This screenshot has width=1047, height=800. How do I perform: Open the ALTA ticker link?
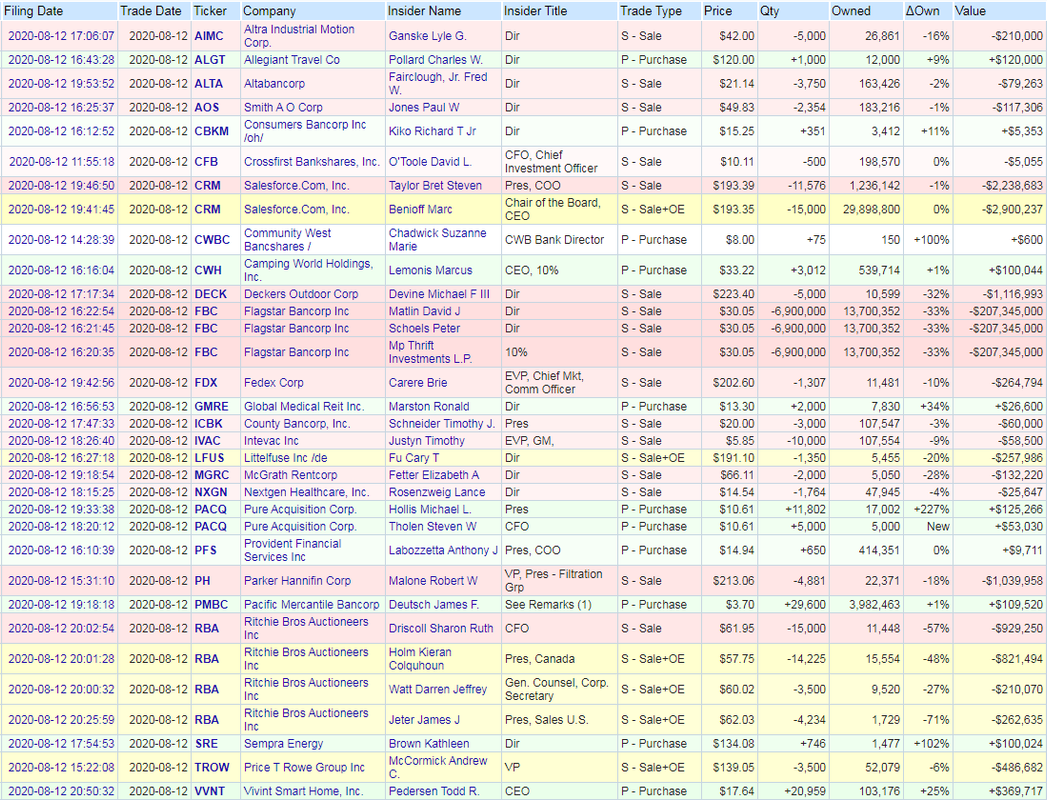208,84
